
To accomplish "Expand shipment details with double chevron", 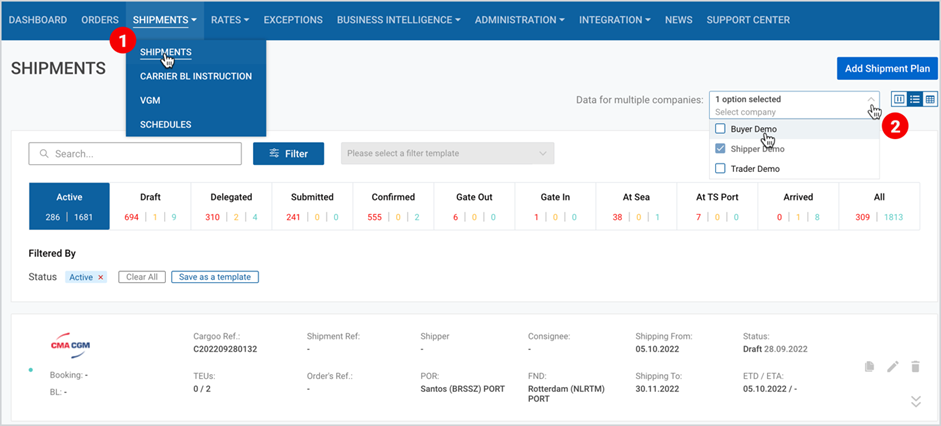I will 916,401.
